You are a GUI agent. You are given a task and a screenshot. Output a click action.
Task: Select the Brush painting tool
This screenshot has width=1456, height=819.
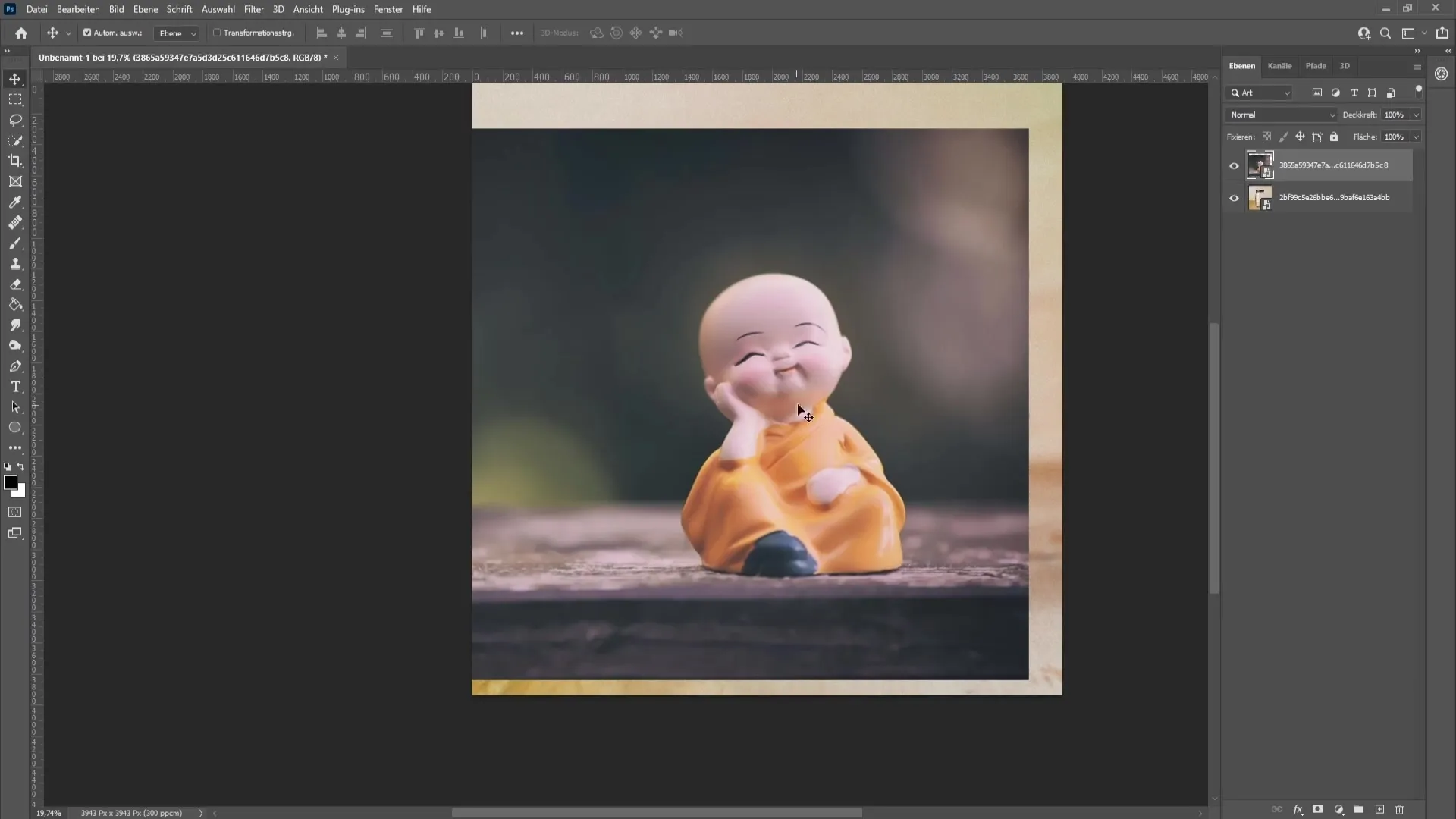[x=15, y=243]
